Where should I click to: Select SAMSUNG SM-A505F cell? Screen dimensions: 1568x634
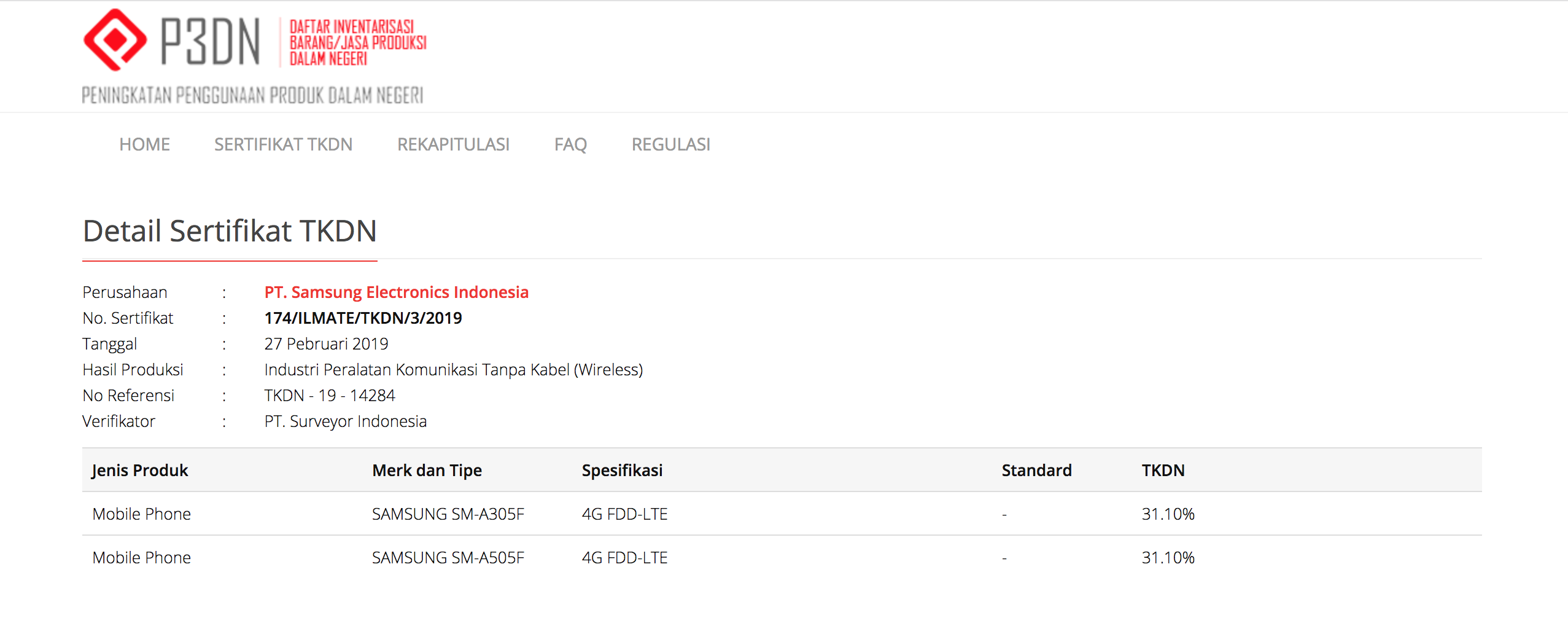[x=448, y=558]
